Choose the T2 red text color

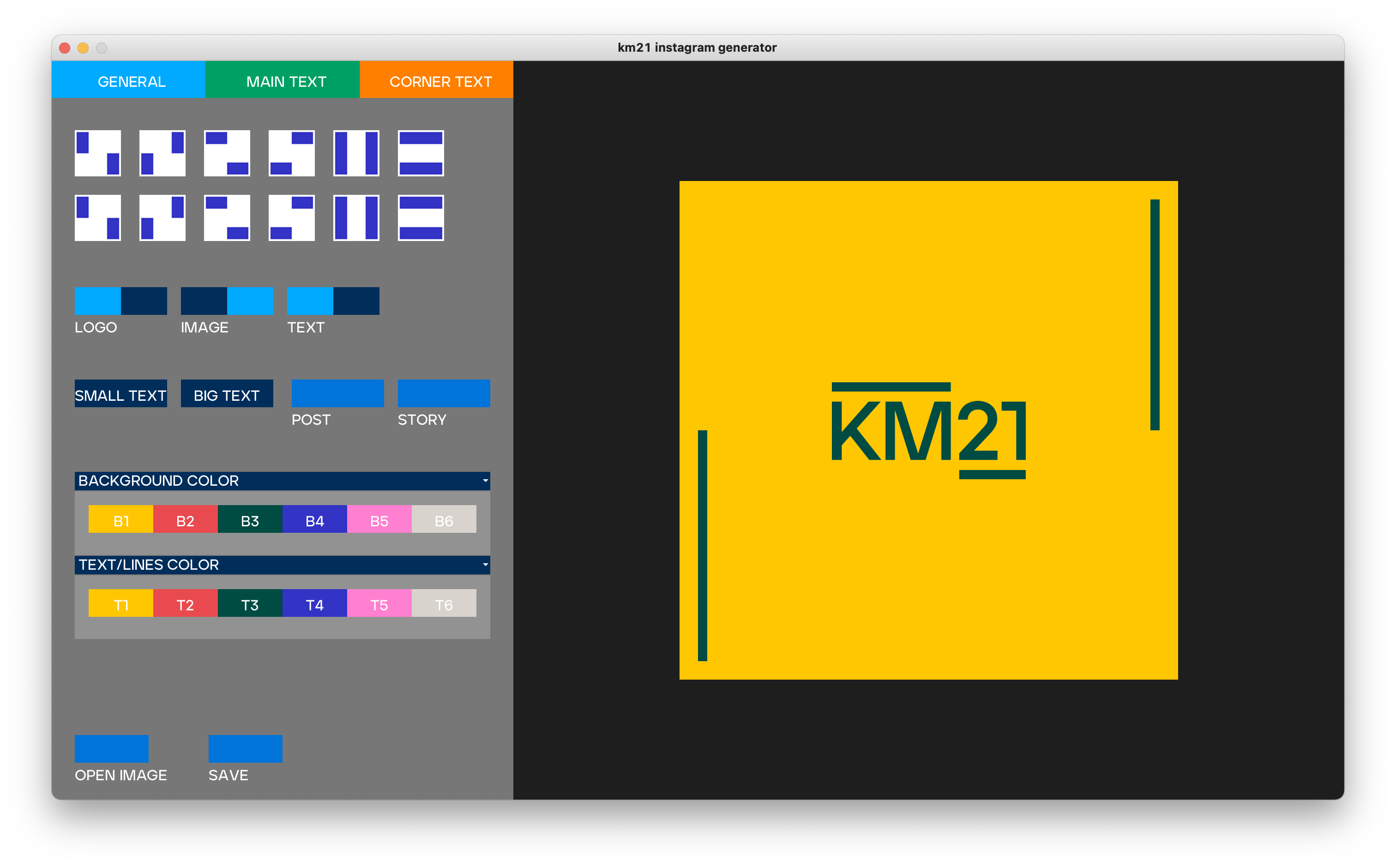point(185,604)
